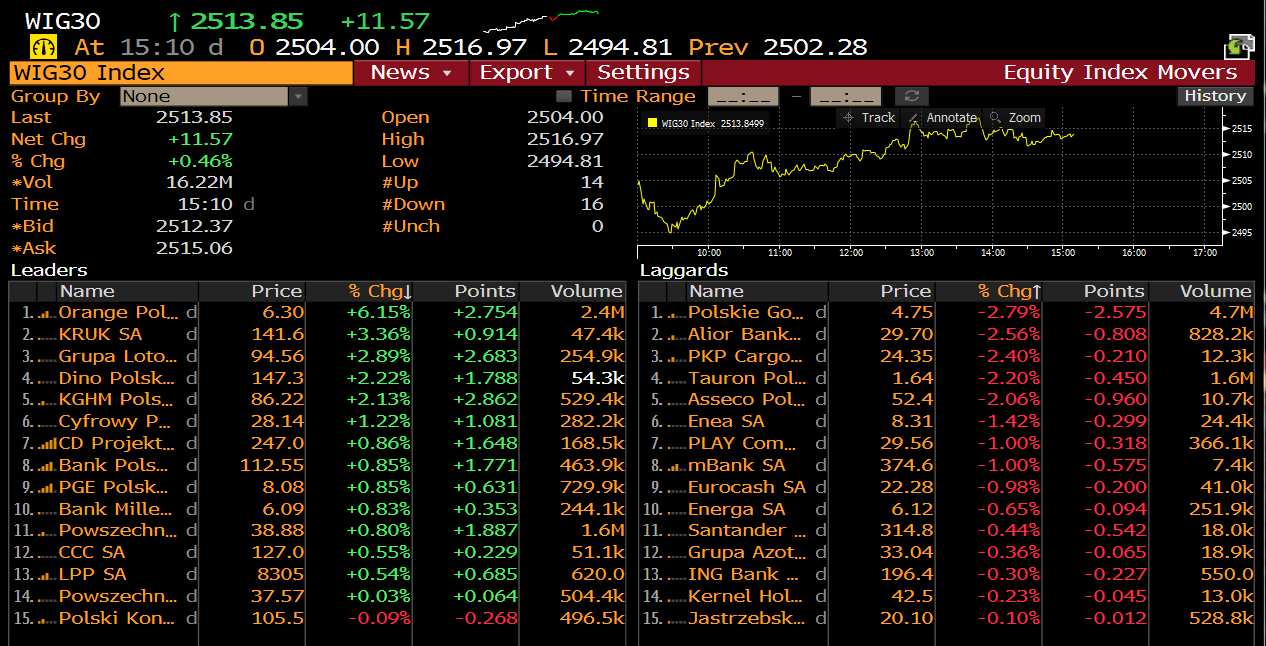Sort Leaders table by % Chg descending arrow

[380, 291]
